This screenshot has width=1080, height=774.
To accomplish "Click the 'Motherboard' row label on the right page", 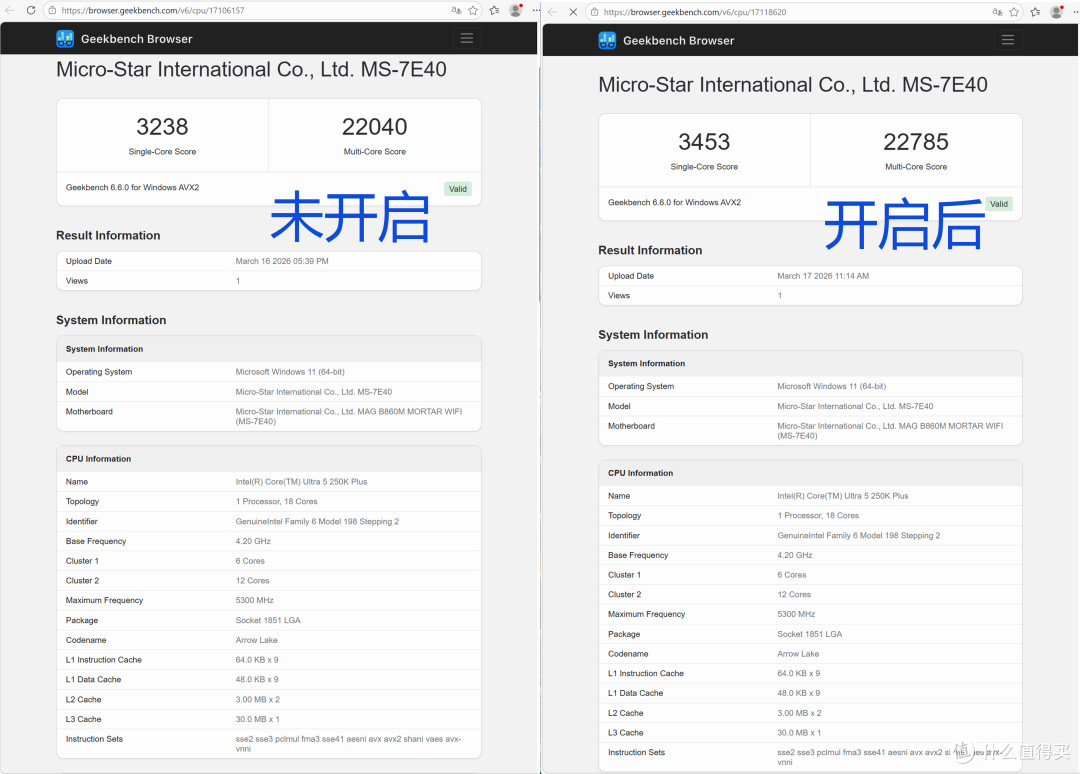I will point(632,426).
